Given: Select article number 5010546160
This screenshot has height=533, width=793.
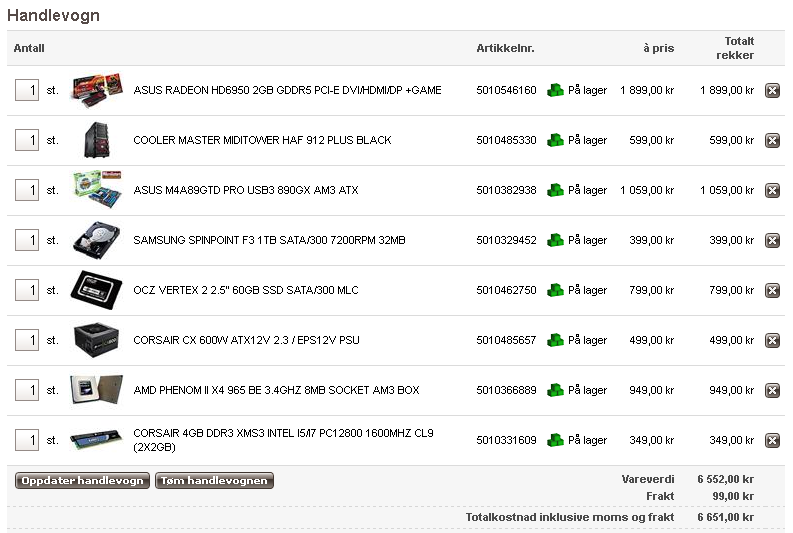Looking at the screenshot, I should tap(506, 90).
